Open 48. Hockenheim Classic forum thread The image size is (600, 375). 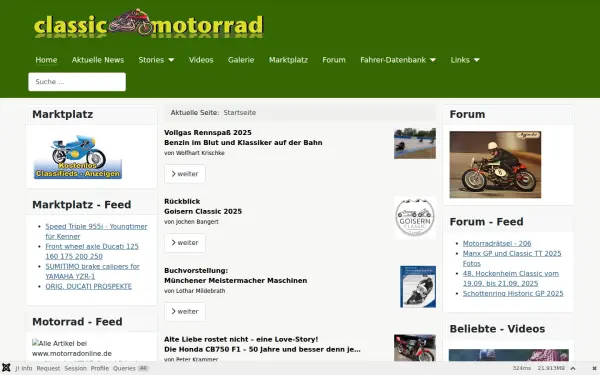[510, 278]
